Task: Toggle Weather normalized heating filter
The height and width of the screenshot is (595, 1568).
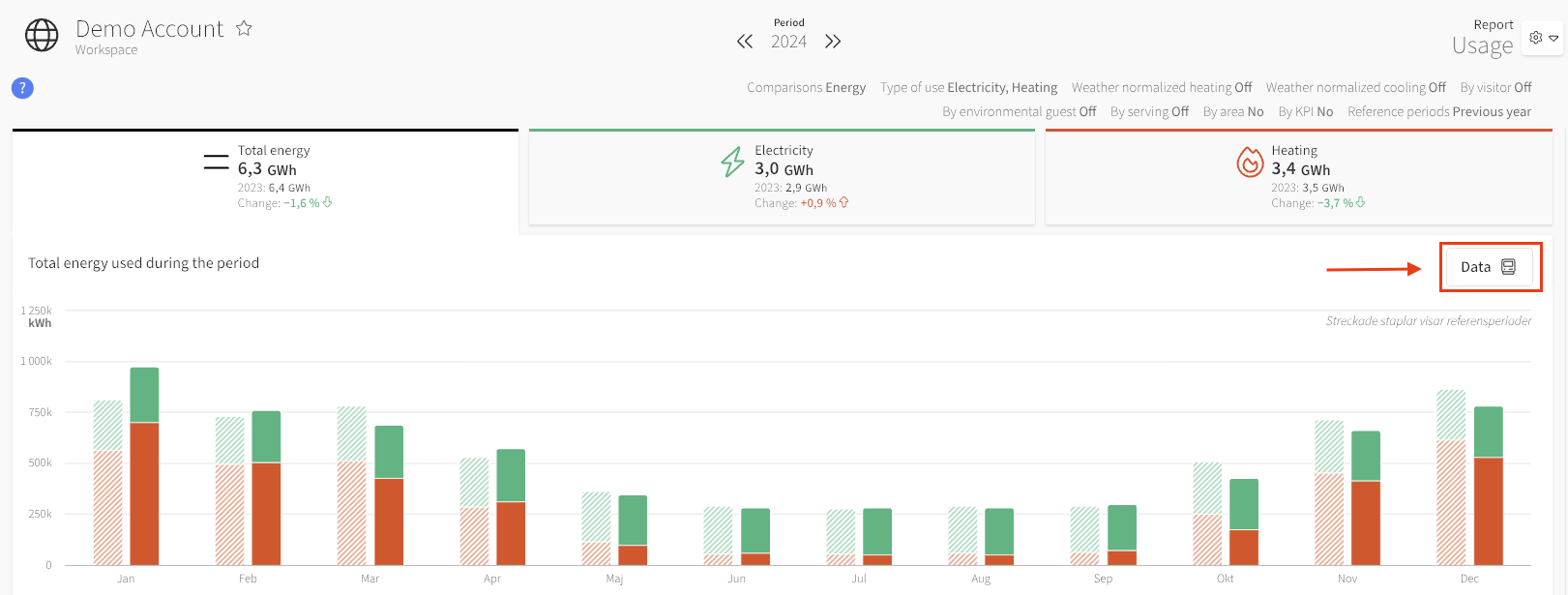Action: [1161, 87]
